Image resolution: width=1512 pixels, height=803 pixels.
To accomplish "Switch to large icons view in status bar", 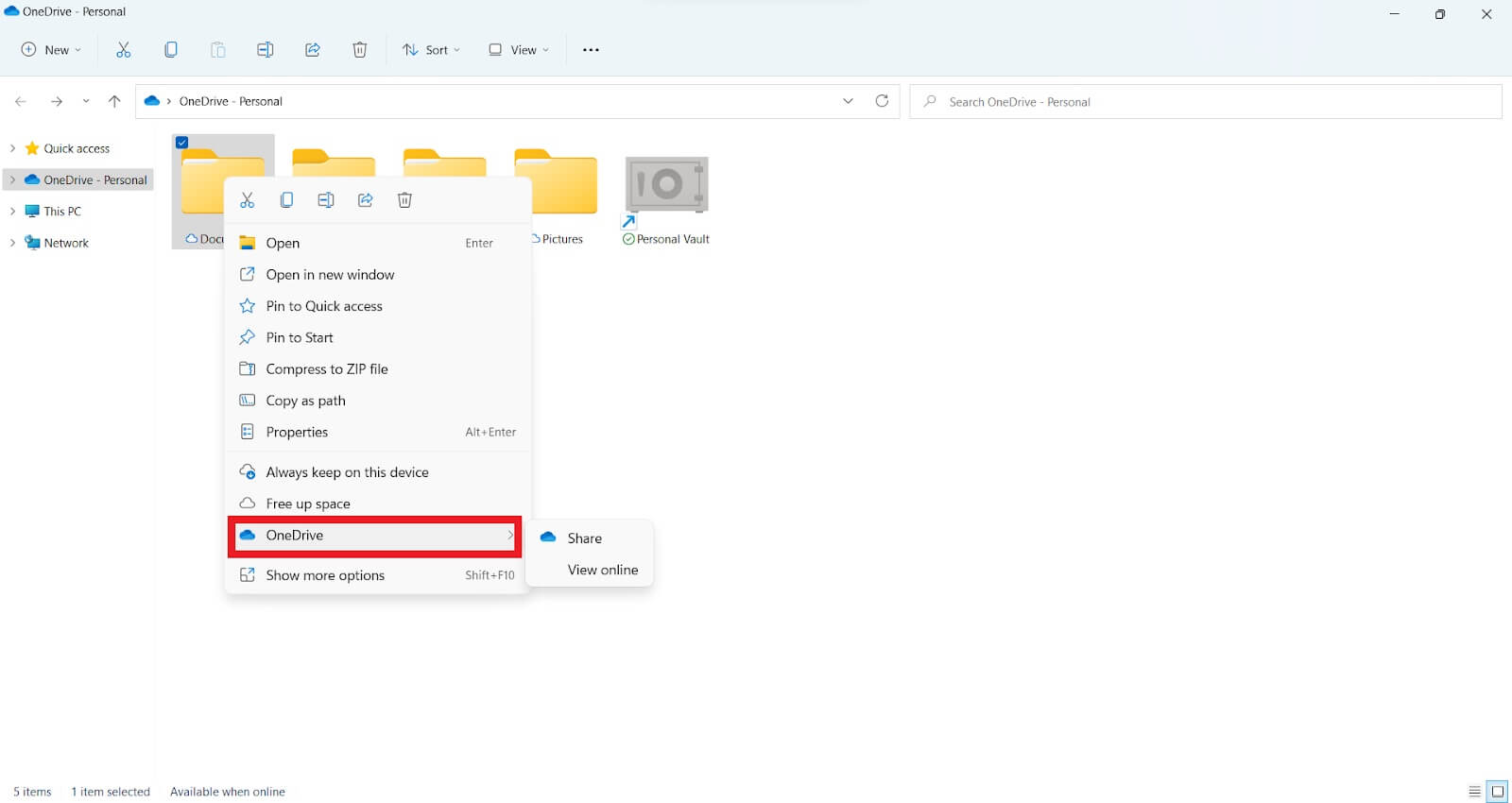I will click(x=1497, y=792).
